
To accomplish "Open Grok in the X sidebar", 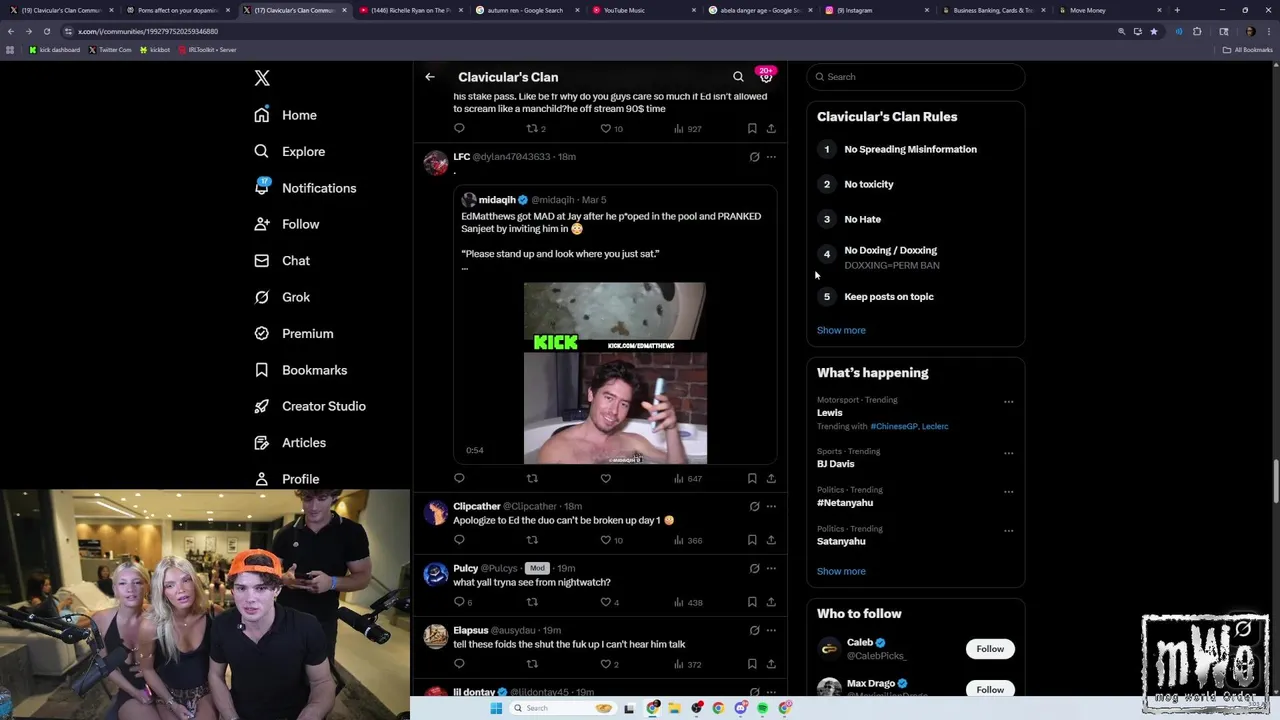I will 282,297.
